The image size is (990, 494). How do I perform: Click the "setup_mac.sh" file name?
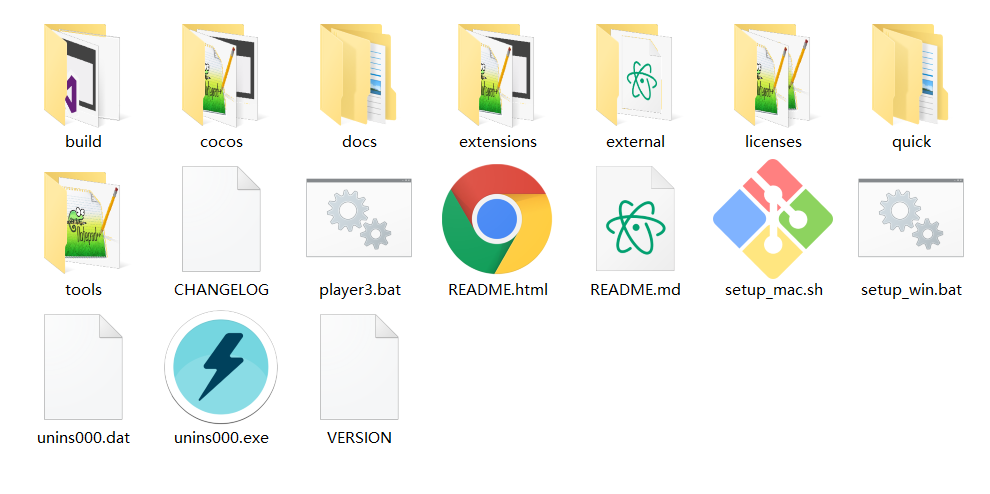click(x=773, y=290)
